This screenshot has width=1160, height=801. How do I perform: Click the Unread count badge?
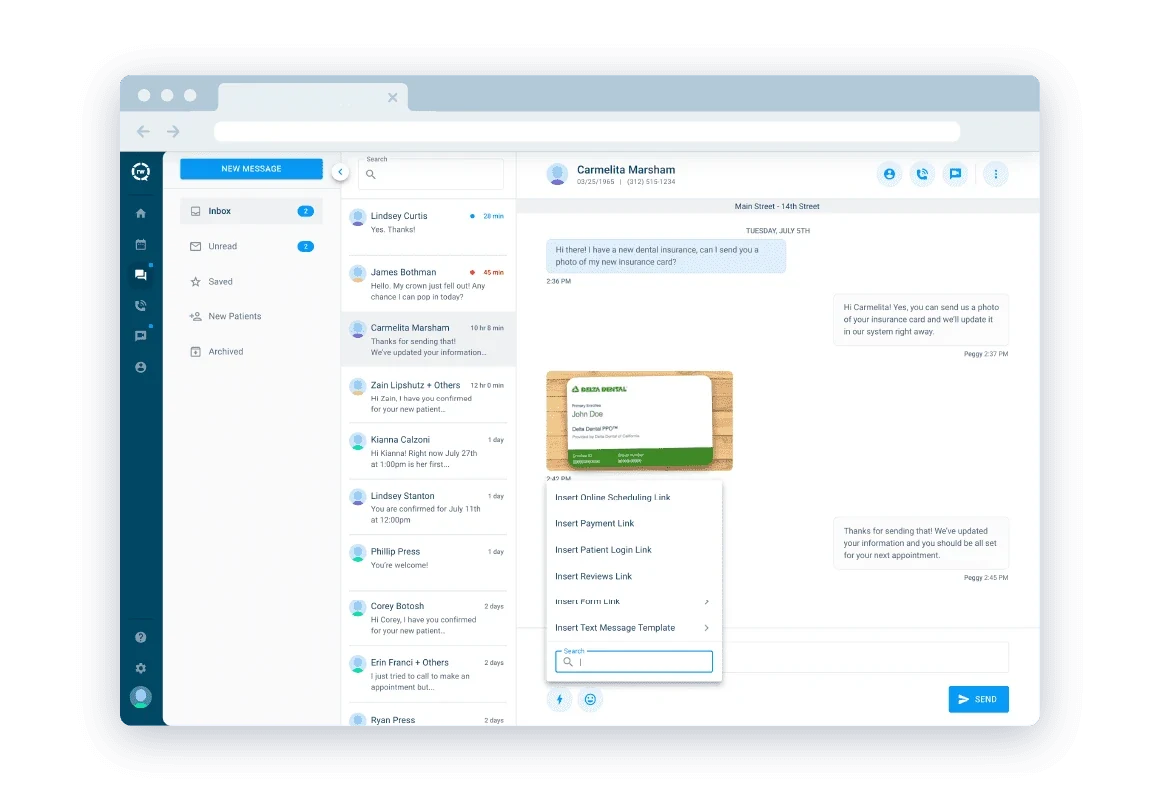tap(306, 247)
